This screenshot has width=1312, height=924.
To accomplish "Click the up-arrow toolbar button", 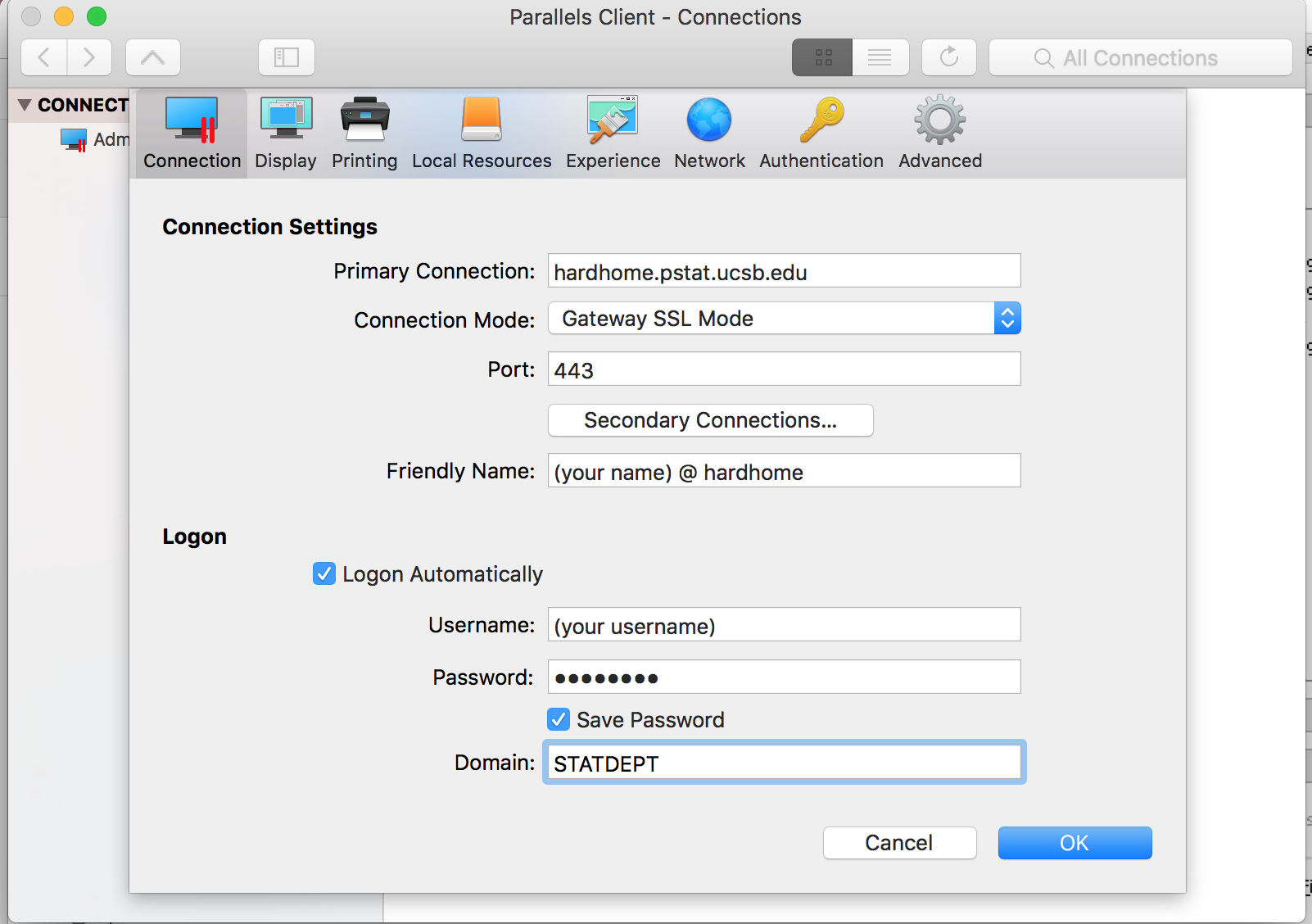I will pyautogui.click(x=153, y=57).
